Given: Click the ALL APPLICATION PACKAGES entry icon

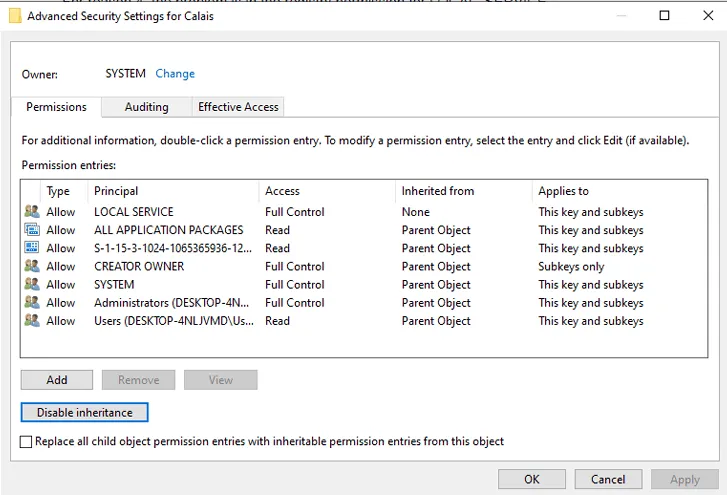Looking at the screenshot, I should 32,230.
